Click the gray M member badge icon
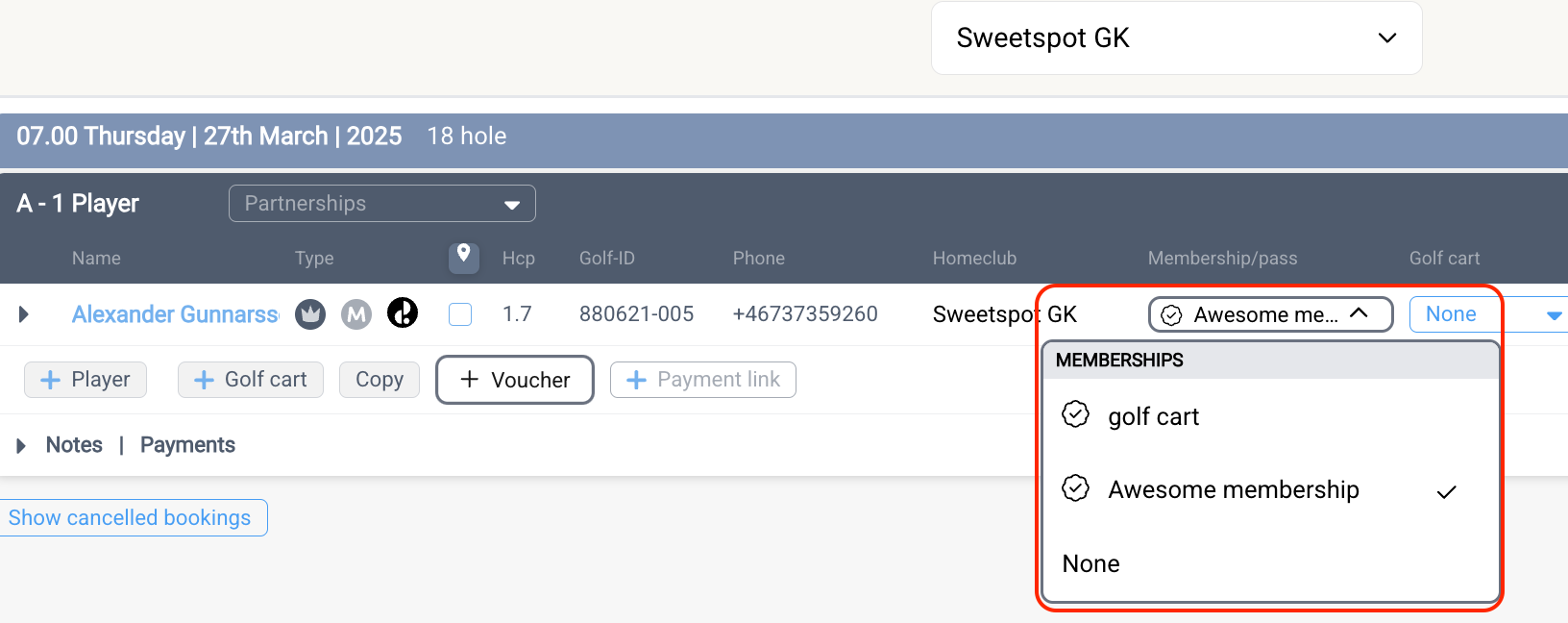This screenshot has width=1568, height=623. click(x=356, y=314)
